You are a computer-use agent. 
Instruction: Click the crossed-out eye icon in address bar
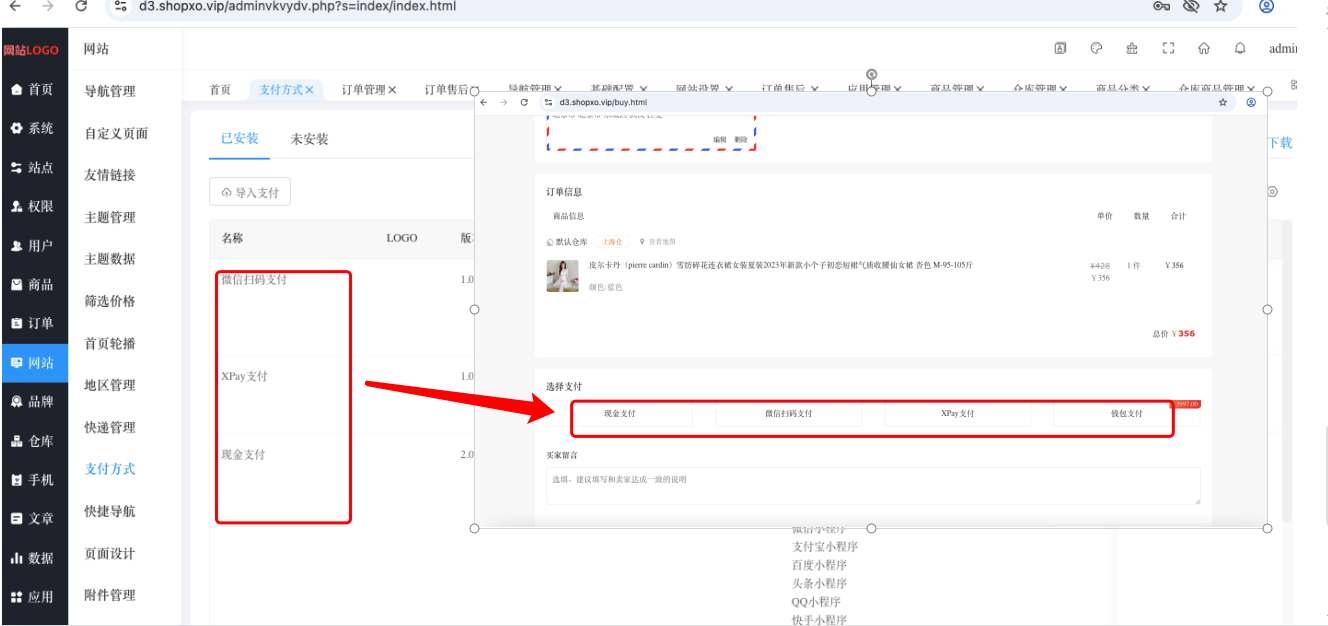[1190, 6]
